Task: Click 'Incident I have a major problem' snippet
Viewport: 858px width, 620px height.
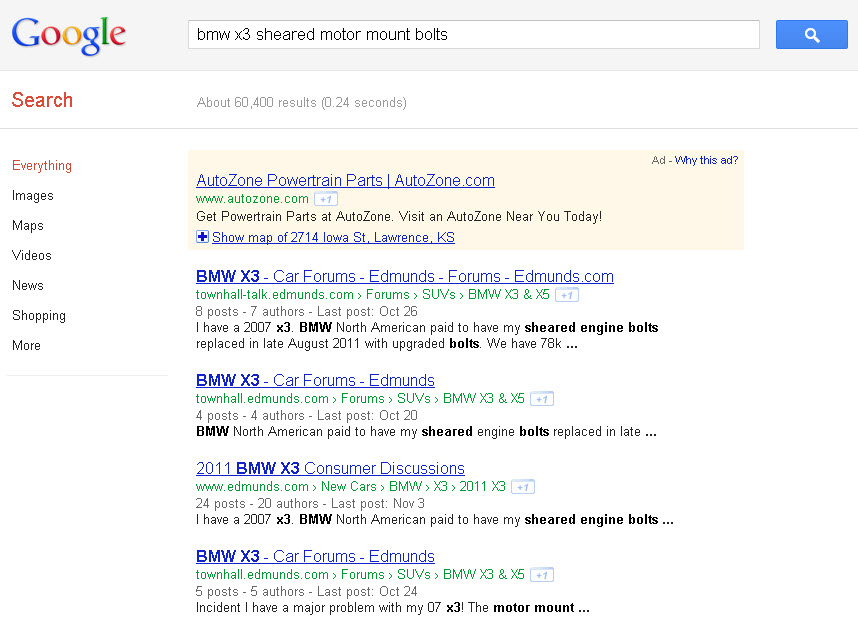Action: click(392, 607)
